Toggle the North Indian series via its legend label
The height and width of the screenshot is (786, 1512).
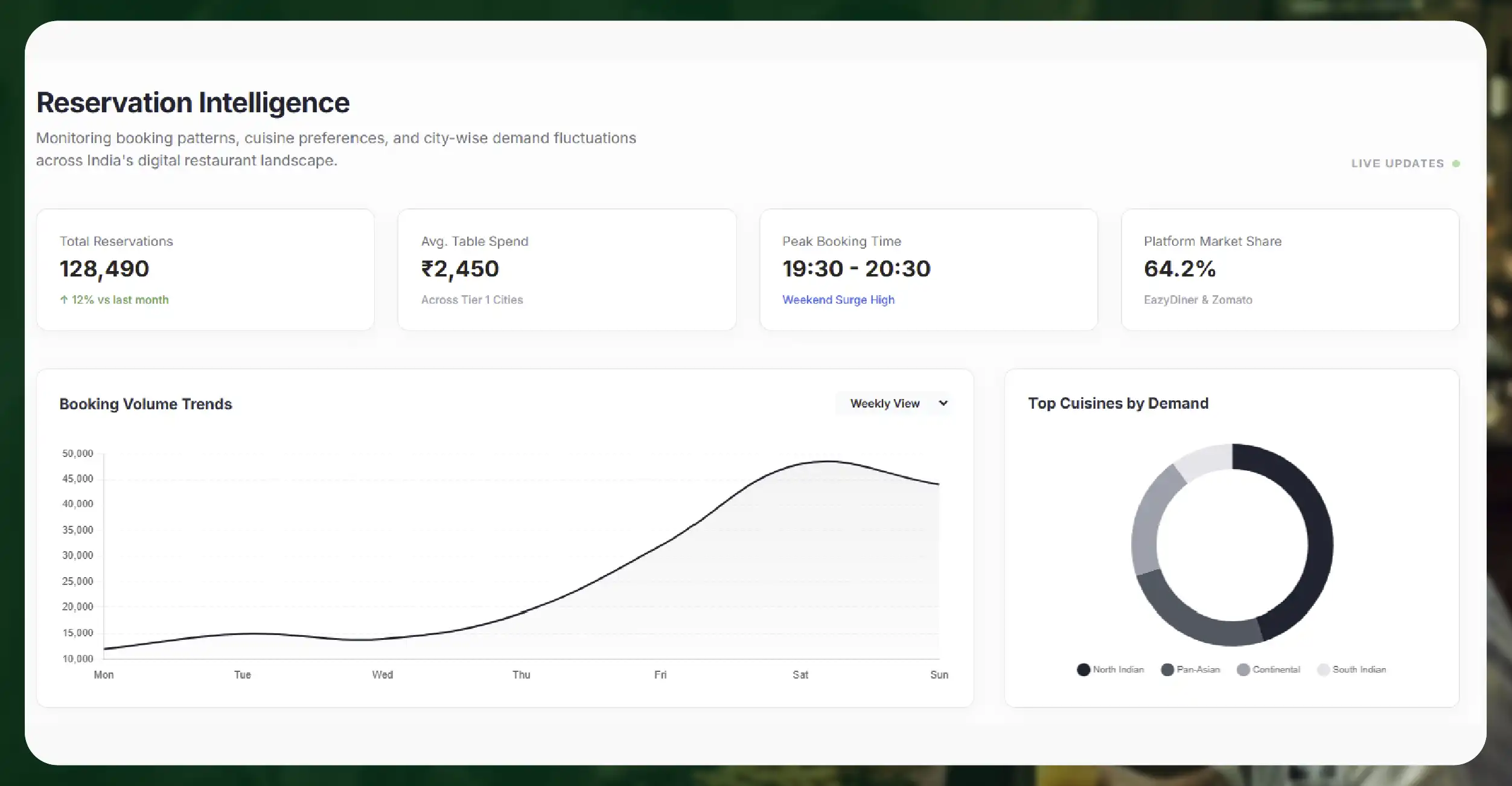[1118, 669]
